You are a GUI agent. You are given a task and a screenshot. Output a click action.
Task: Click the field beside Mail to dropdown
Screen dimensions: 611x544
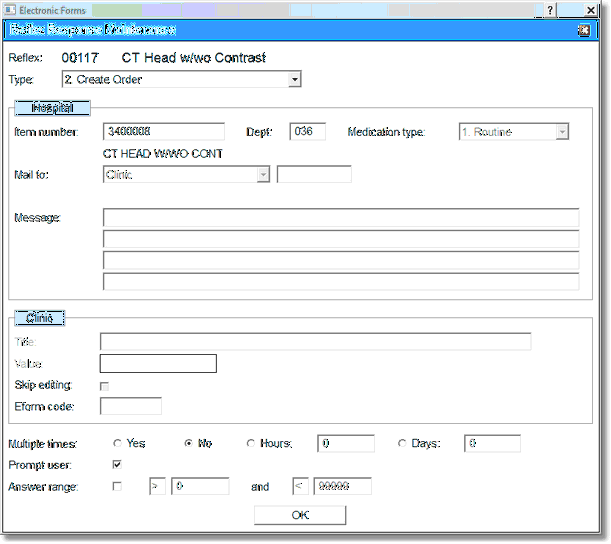point(314,174)
